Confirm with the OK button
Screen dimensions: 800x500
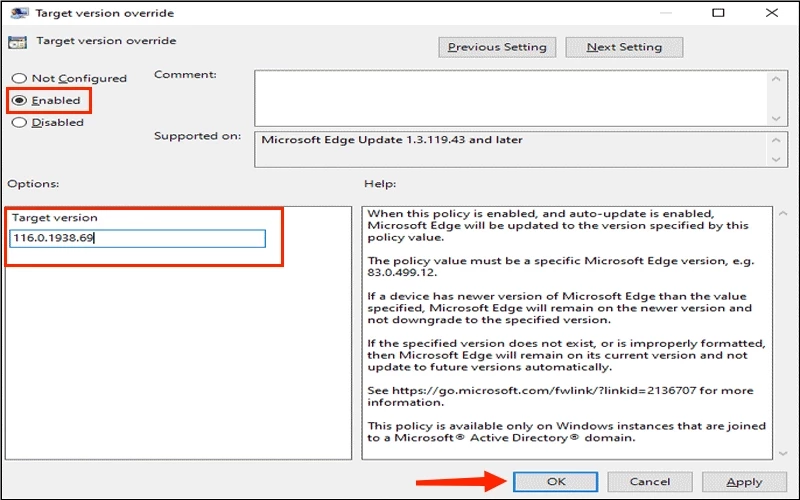(556, 482)
